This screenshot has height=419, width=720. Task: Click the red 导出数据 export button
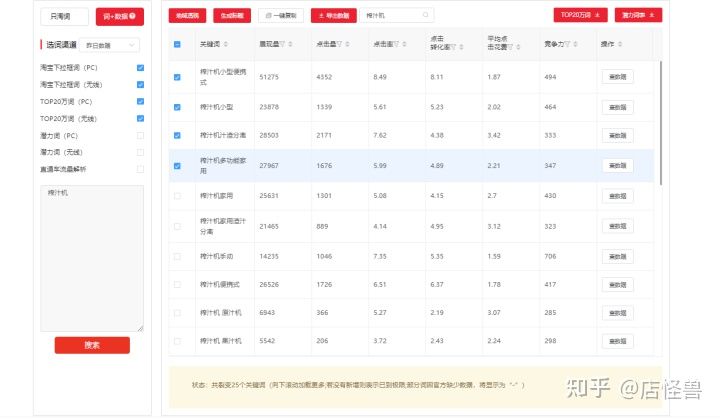[333, 16]
